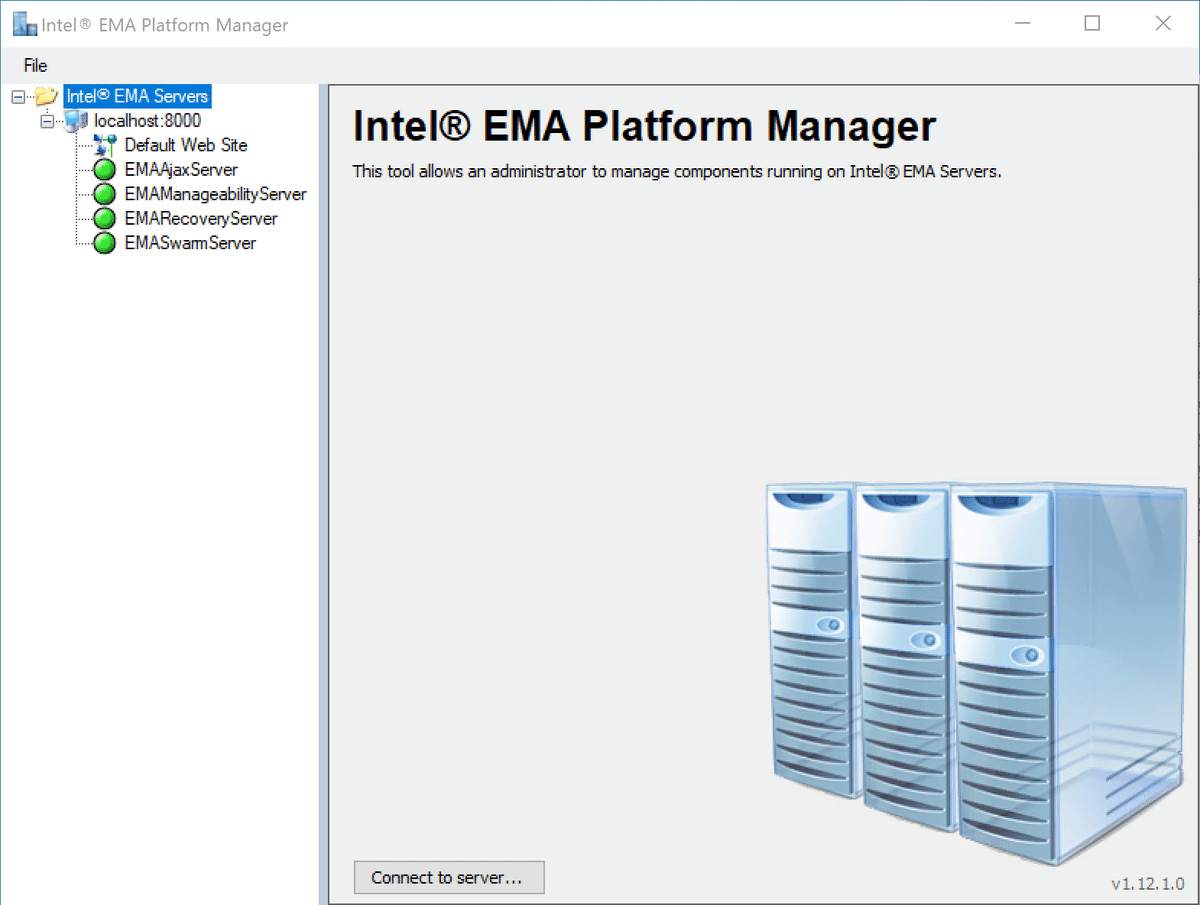Collapse the localhost:8000 tree node
Screen dimensions: 1200x905
pos(47,121)
